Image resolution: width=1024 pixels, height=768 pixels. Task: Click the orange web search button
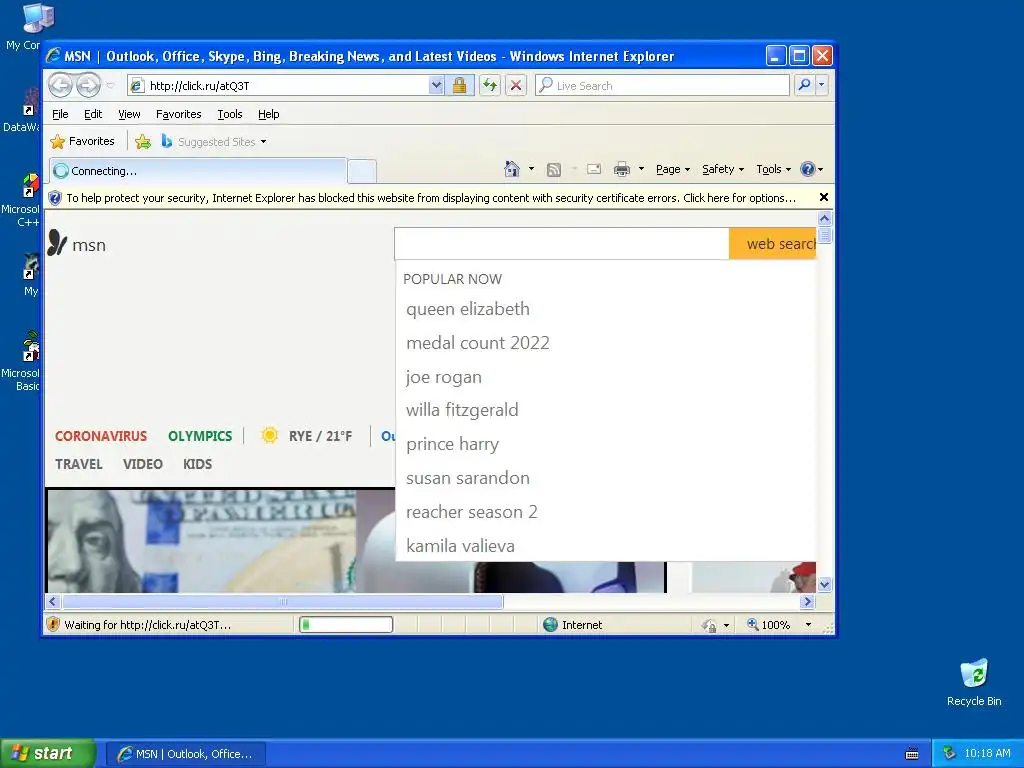(773, 244)
